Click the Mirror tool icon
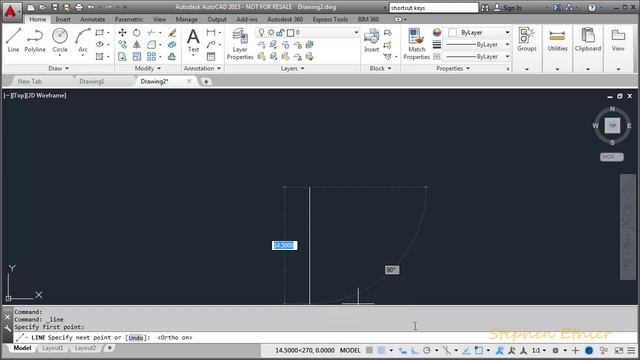 pyautogui.click(x=137, y=44)
